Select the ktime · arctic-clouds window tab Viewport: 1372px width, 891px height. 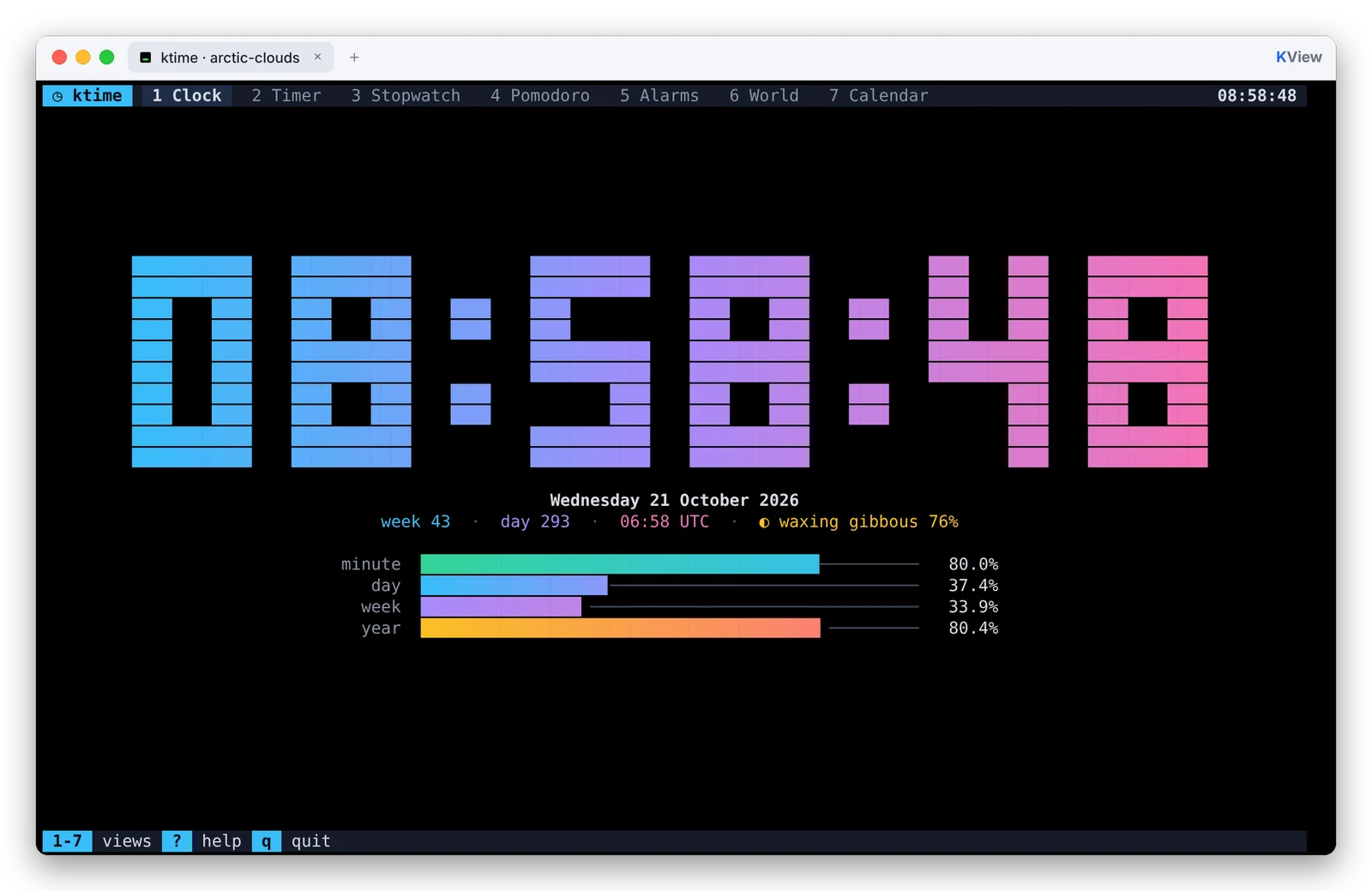[231, 57]
